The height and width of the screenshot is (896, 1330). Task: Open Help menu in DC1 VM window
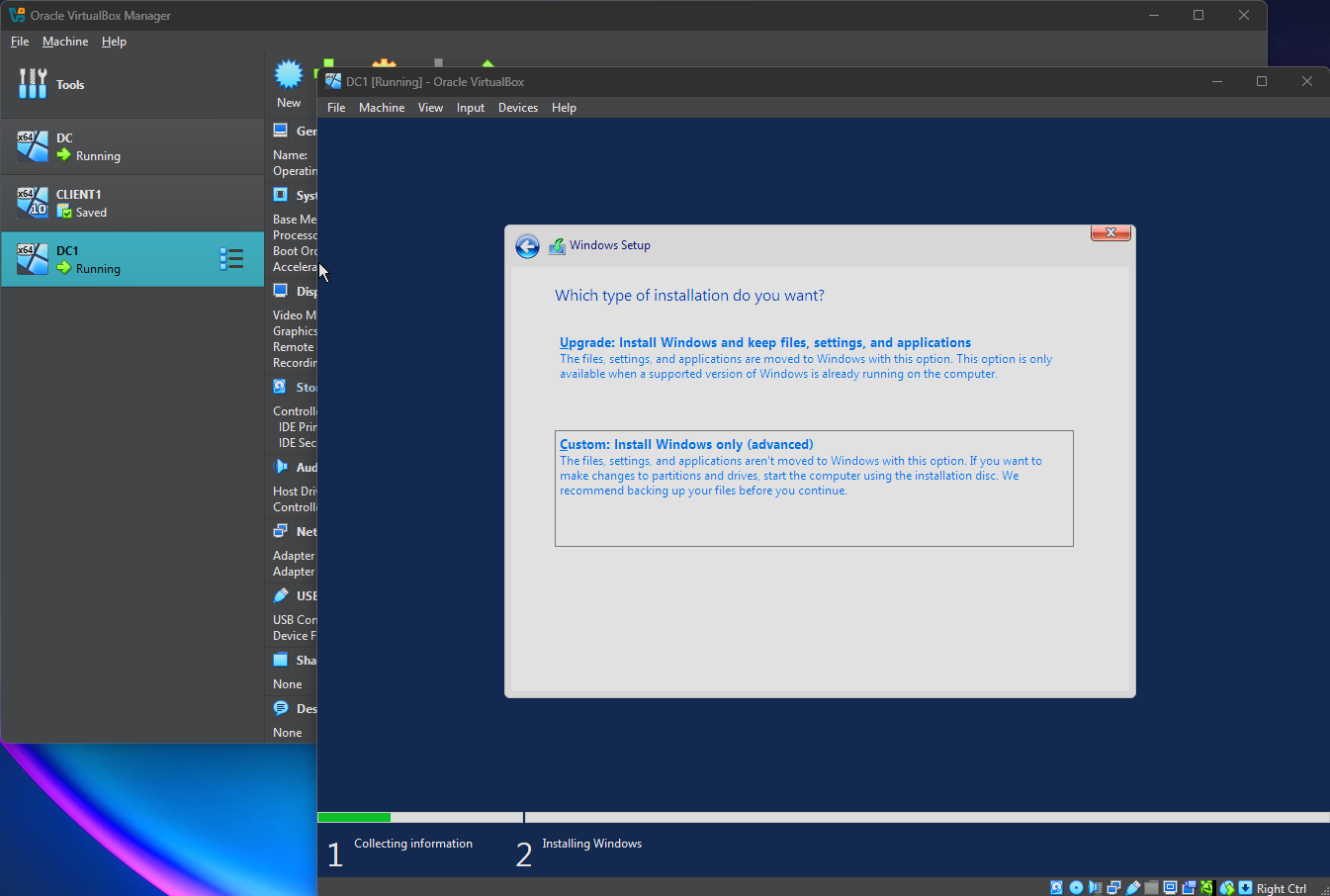564,108
